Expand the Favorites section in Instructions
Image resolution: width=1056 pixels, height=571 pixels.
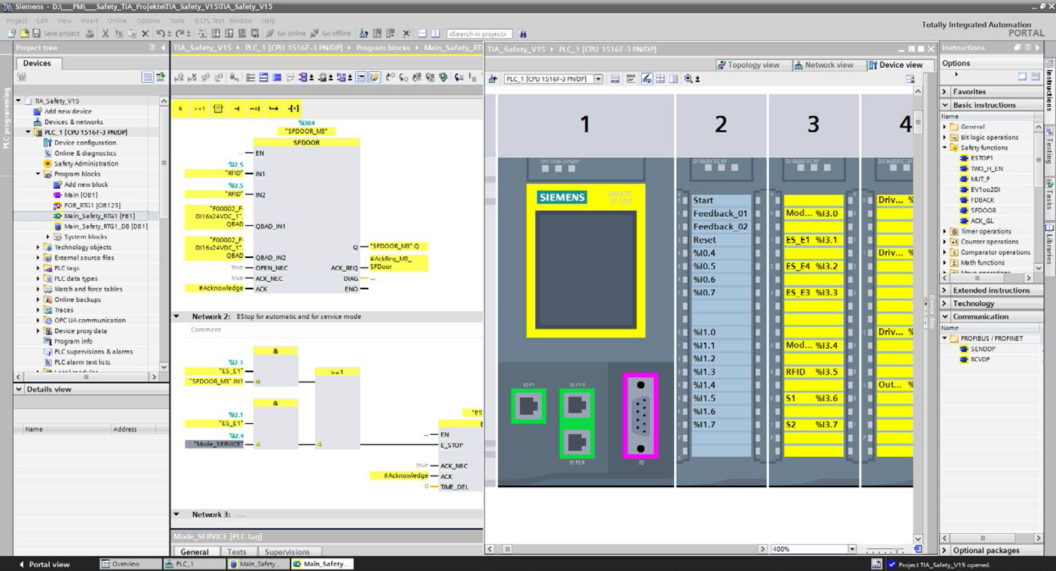pyautogui.click(x=944, y=92)
